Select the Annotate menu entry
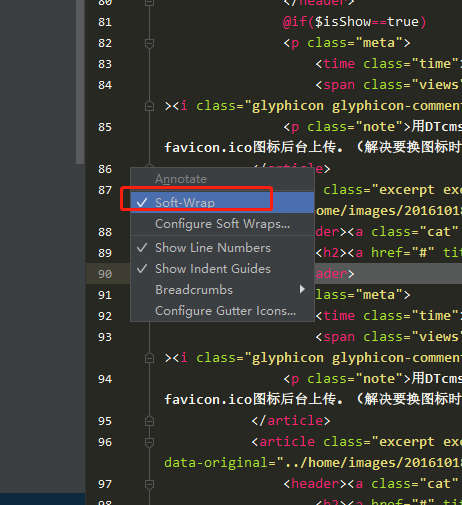462x505 pixels. coord(222,179)
